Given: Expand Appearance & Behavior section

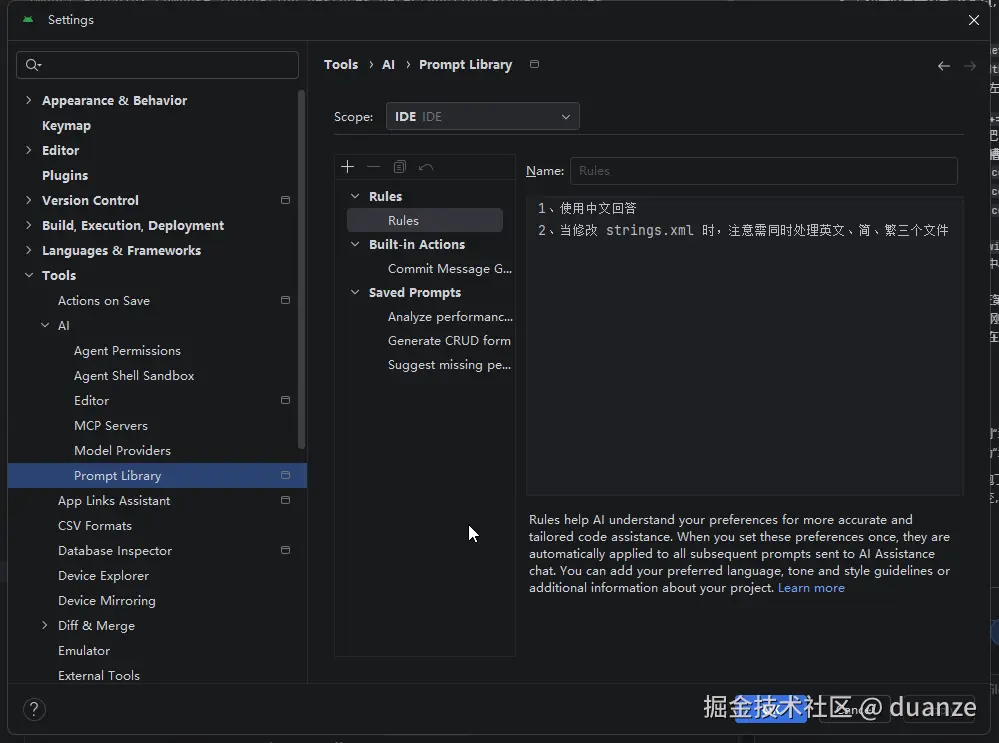Looking at the screenshot, I should [28, 100].
